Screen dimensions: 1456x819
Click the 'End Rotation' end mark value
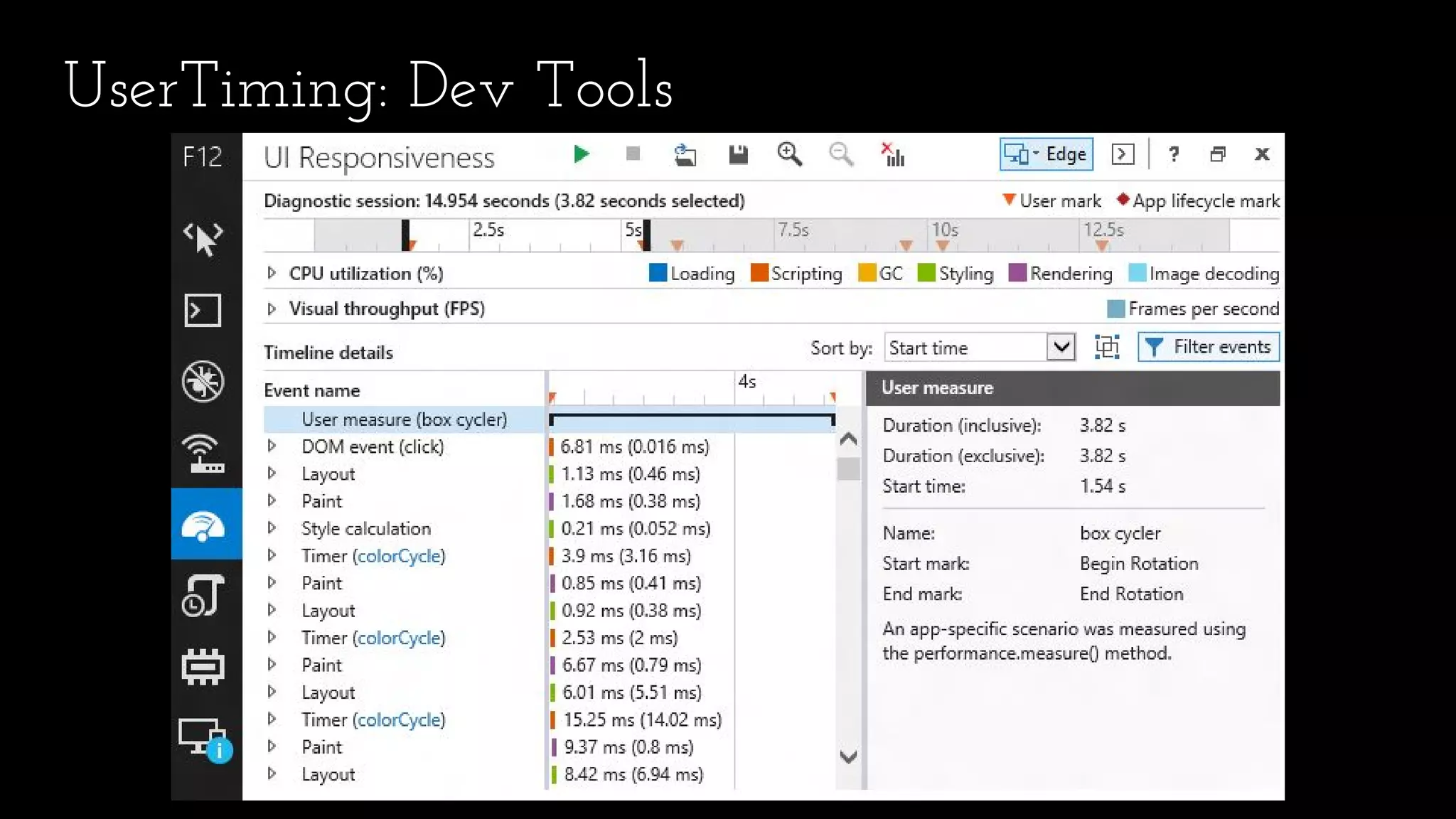(x=1132, y=594)
